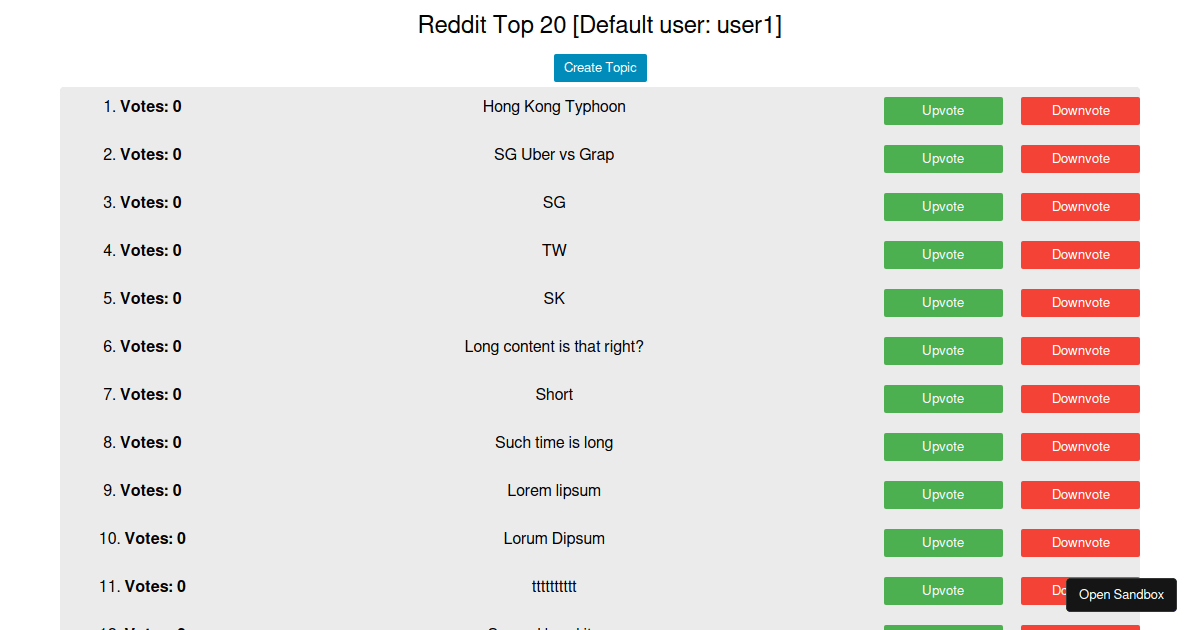The image size is (1200, 630).
Task: Upvote the Short topic
Action: (x=943, y=399)
